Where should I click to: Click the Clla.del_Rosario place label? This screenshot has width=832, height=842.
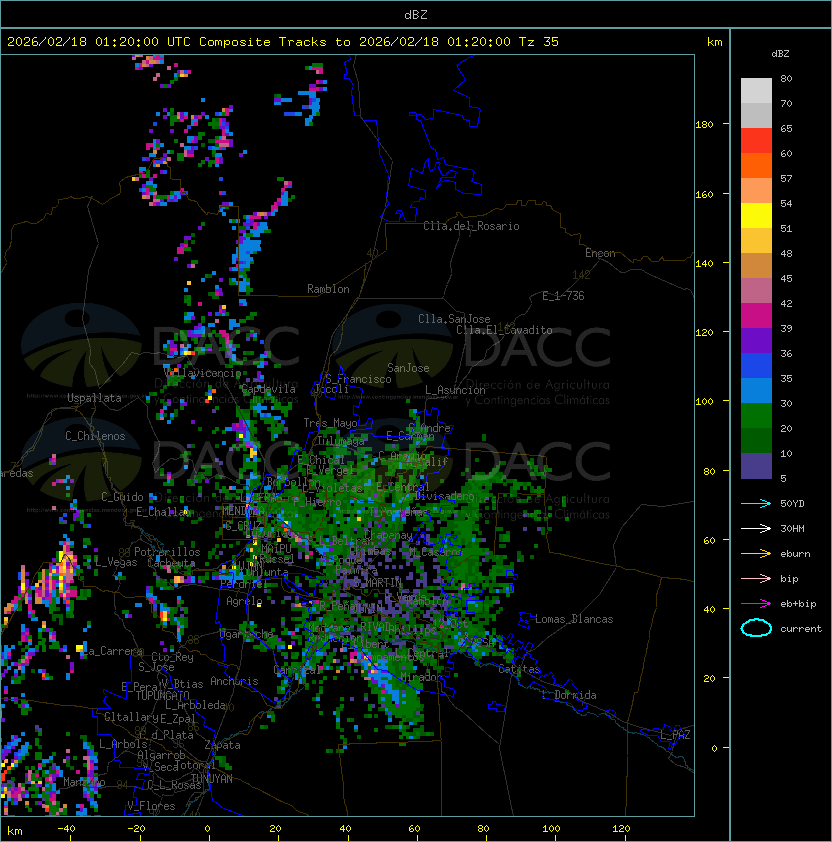[x=471, y=226]
